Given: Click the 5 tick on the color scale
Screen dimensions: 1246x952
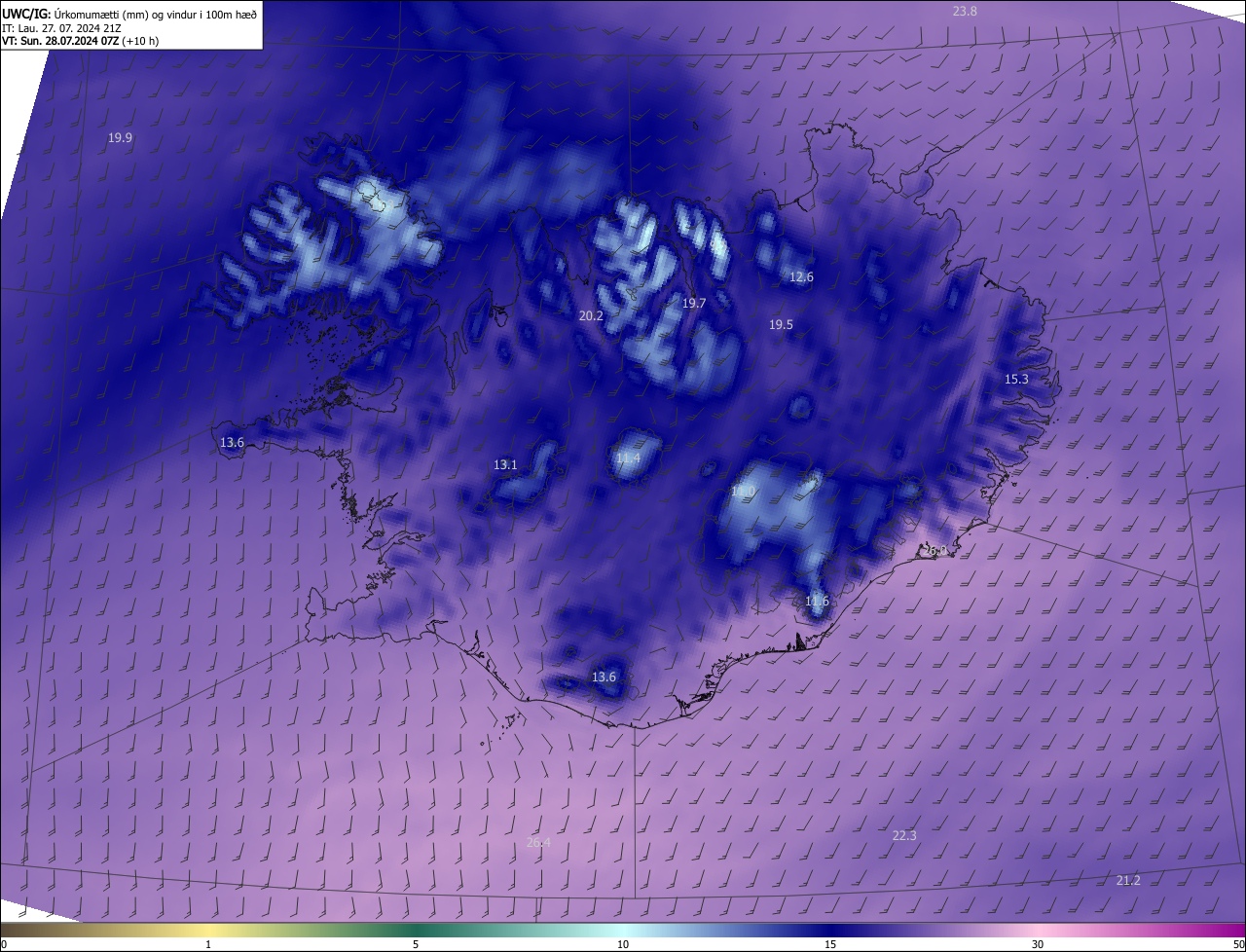Looking at the screenshot, I should click(x=416, y=944).
